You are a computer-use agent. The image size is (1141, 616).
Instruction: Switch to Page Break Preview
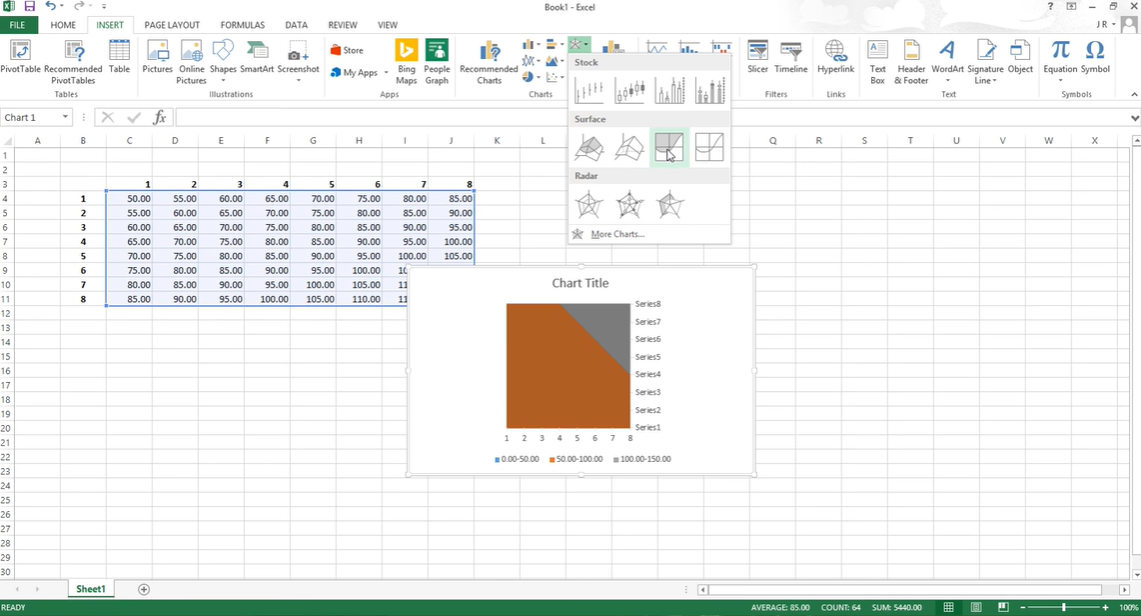pos(1003,607)
